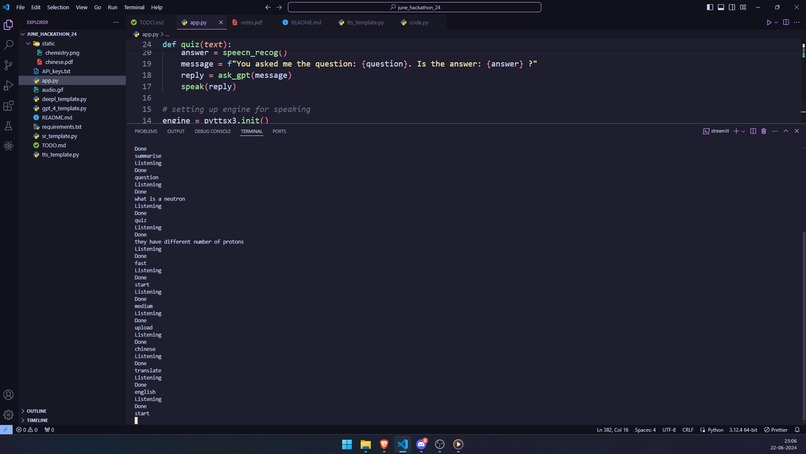Switch to the OUTPUT panel tab
Viewport: 806px width, 454px height.
pos(176,131)
